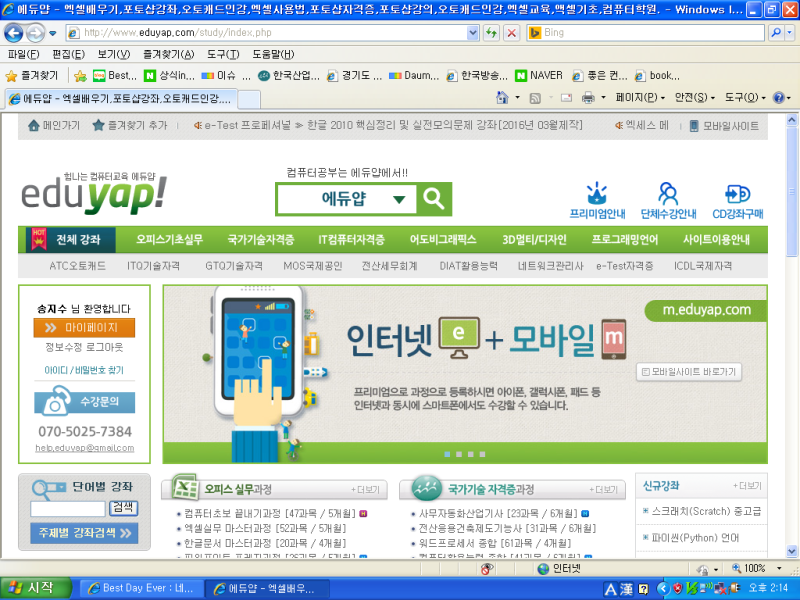Click the browser Forward arrow button
Screen dimensions: 800x600
(x=35, y=33)
